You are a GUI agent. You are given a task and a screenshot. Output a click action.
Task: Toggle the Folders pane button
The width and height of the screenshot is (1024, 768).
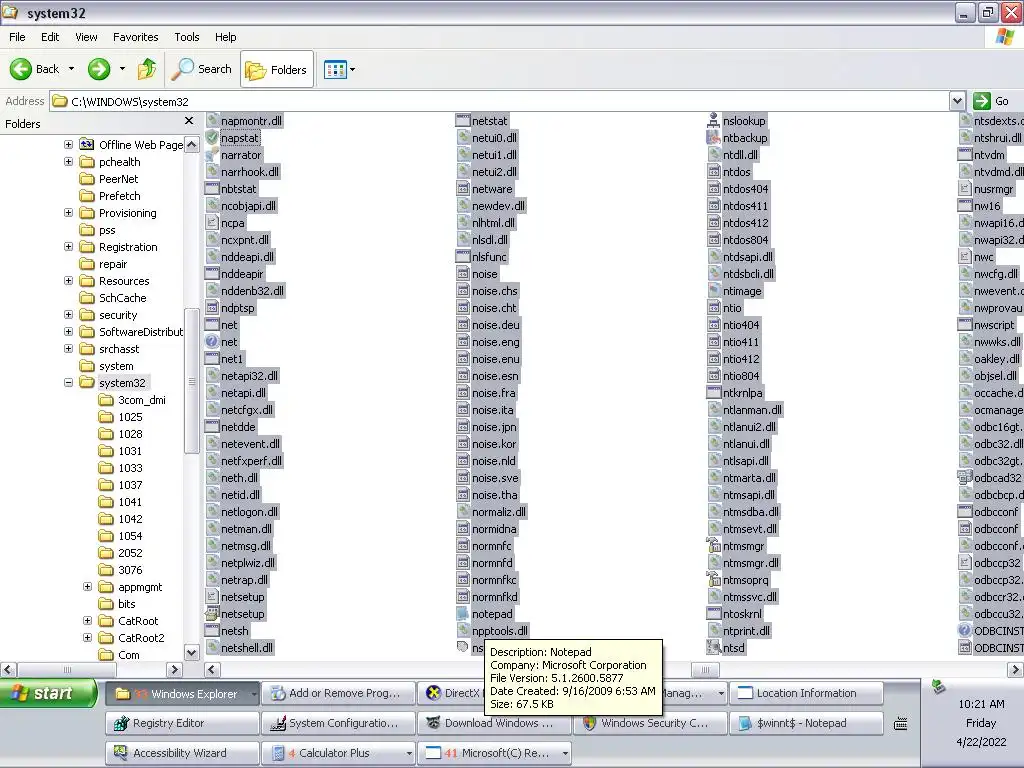pos(277,69)
